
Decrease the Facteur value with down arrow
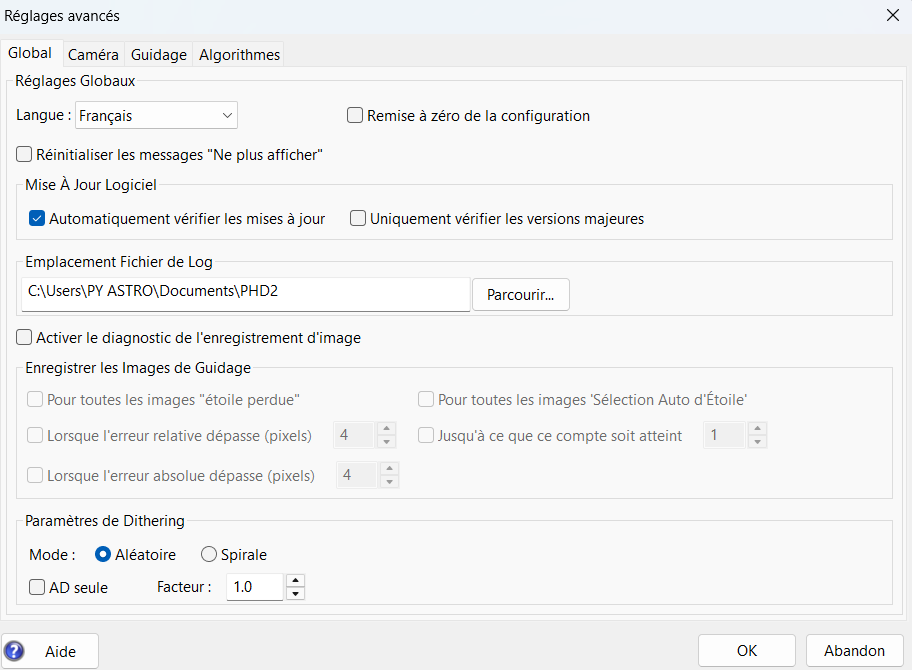(x=295, y=594)
